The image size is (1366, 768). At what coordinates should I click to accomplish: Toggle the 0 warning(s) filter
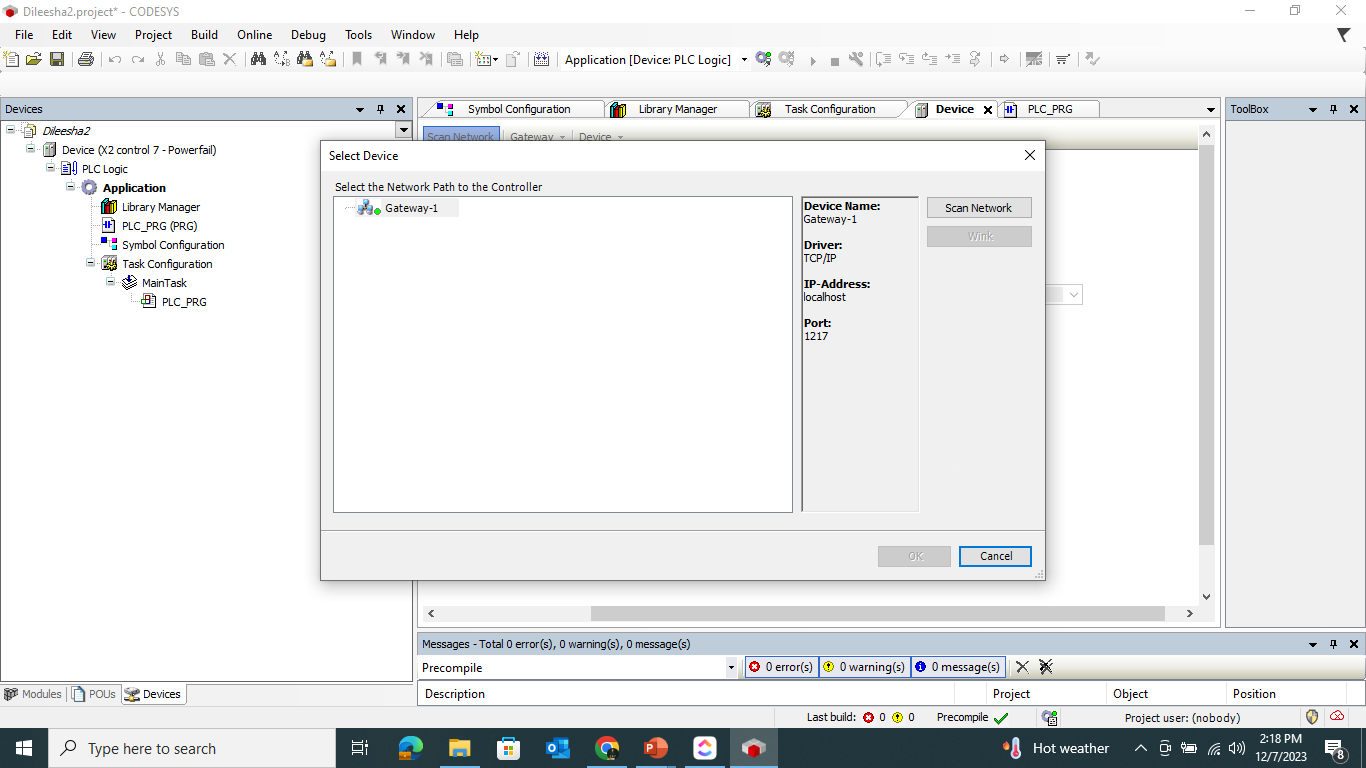tap(864, 667)
